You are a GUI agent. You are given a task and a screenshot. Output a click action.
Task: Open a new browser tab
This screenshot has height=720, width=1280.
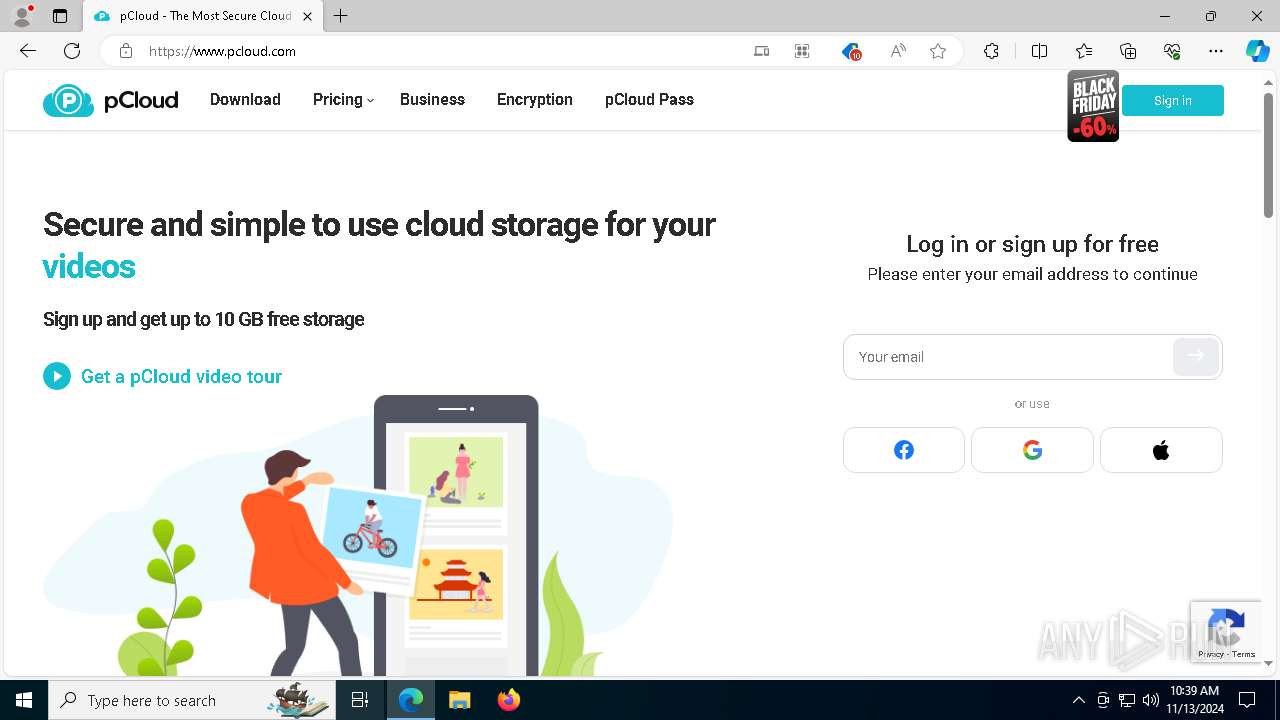(341, 16)
